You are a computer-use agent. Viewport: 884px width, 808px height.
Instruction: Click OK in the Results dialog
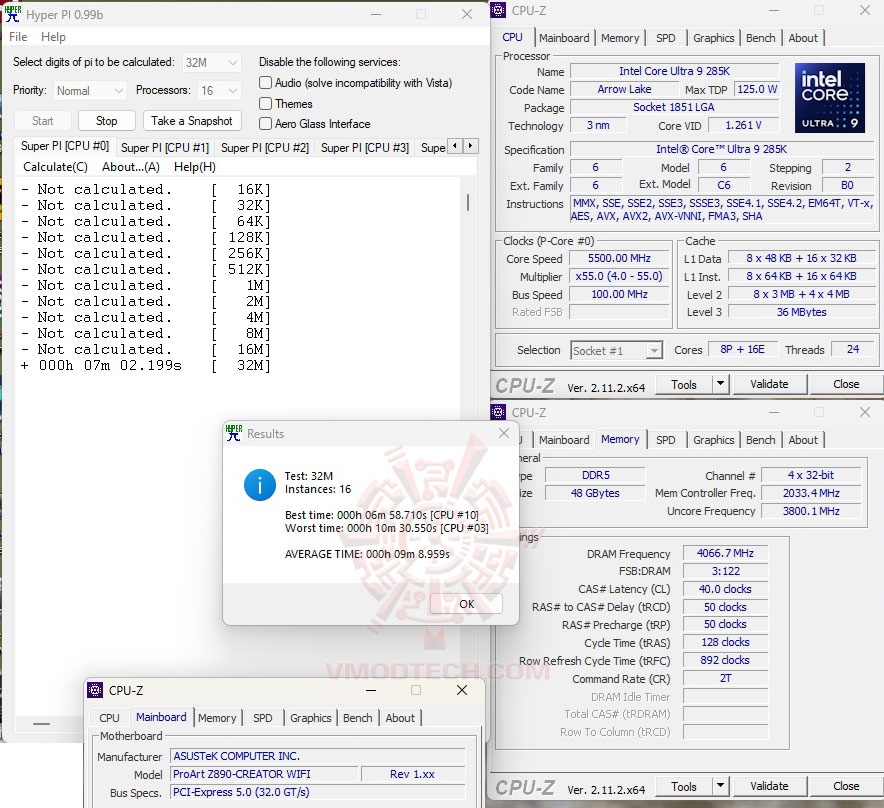(466, 604)
